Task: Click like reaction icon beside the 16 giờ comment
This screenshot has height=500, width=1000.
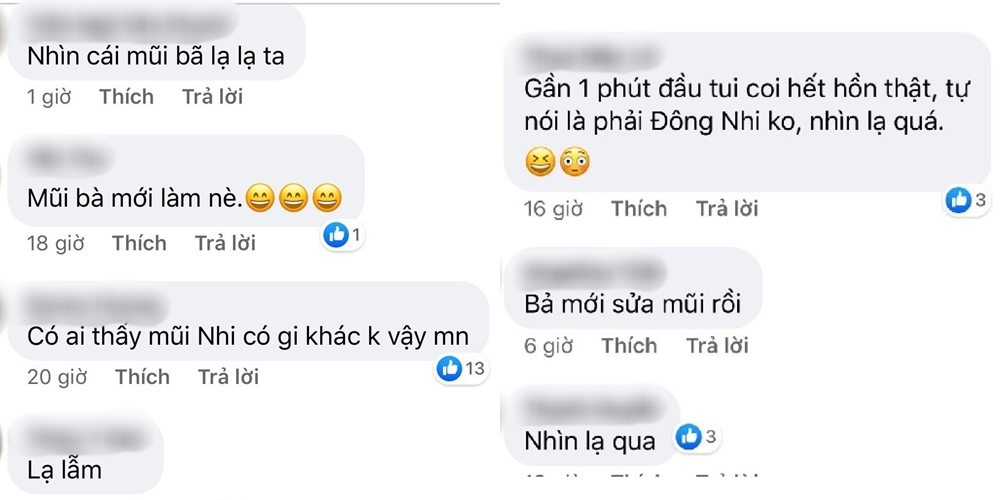Action: click(x=958, y=200)
